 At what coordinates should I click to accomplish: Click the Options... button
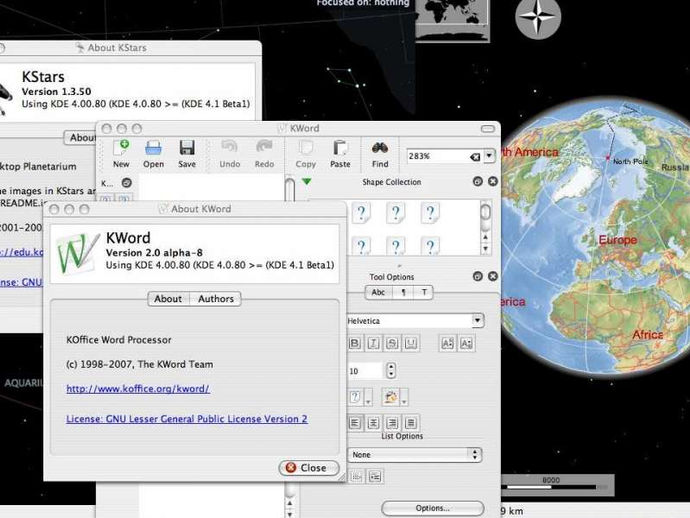point(433,508)
